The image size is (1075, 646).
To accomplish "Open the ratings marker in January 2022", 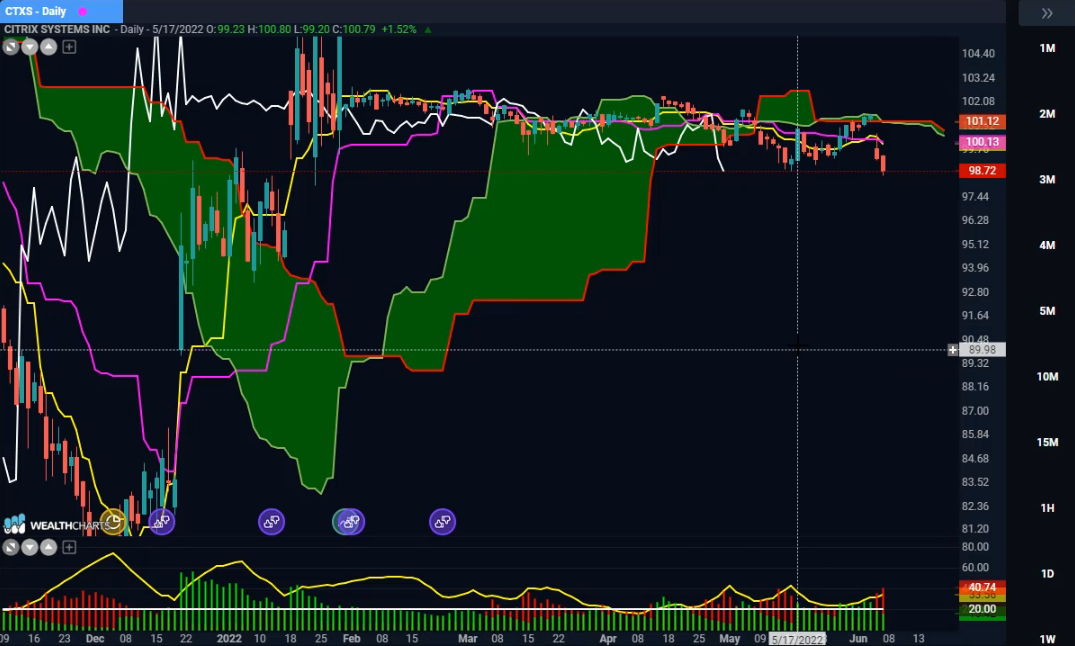I will (271, 522).
